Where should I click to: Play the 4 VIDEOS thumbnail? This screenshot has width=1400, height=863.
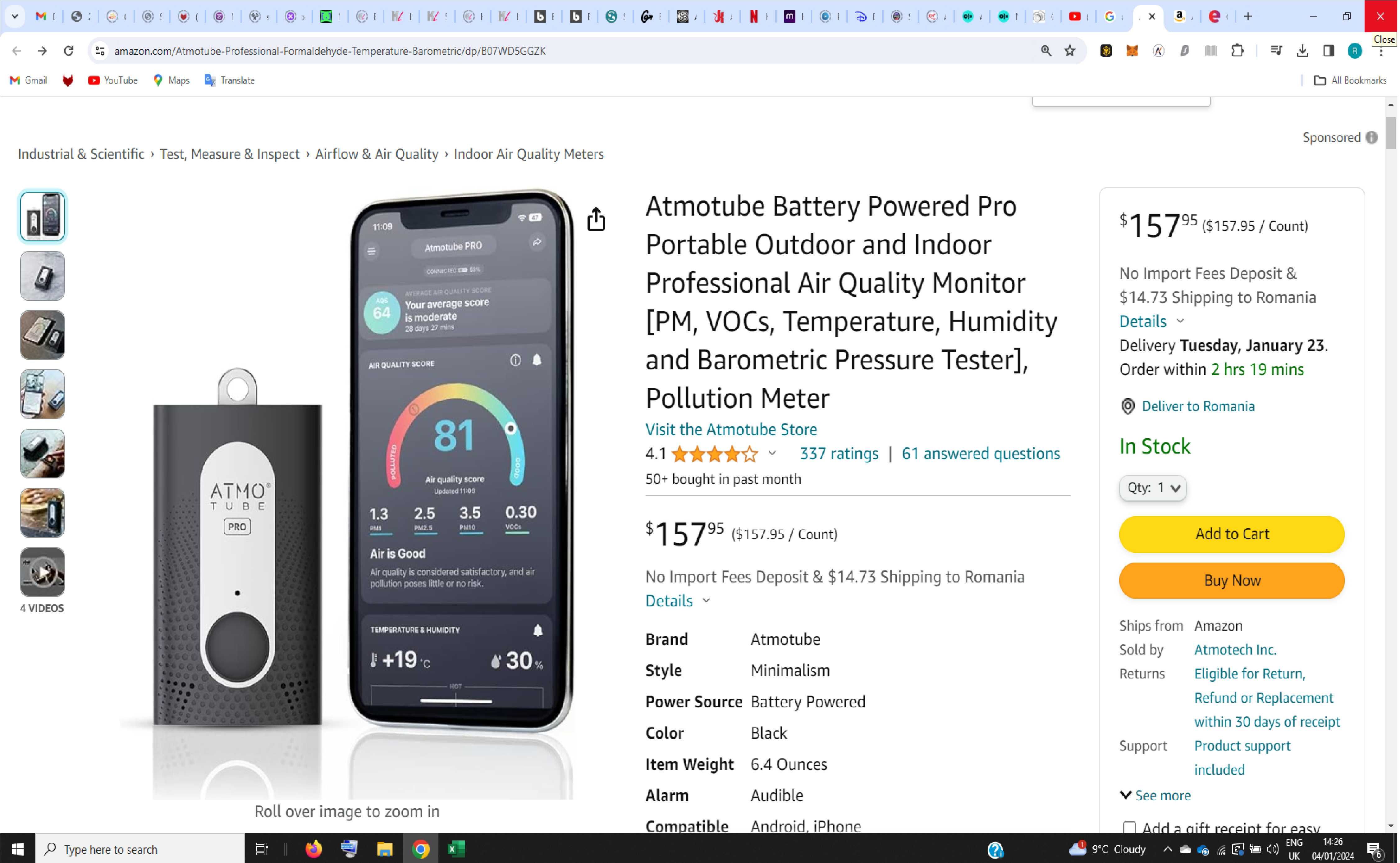pos(42,572)
